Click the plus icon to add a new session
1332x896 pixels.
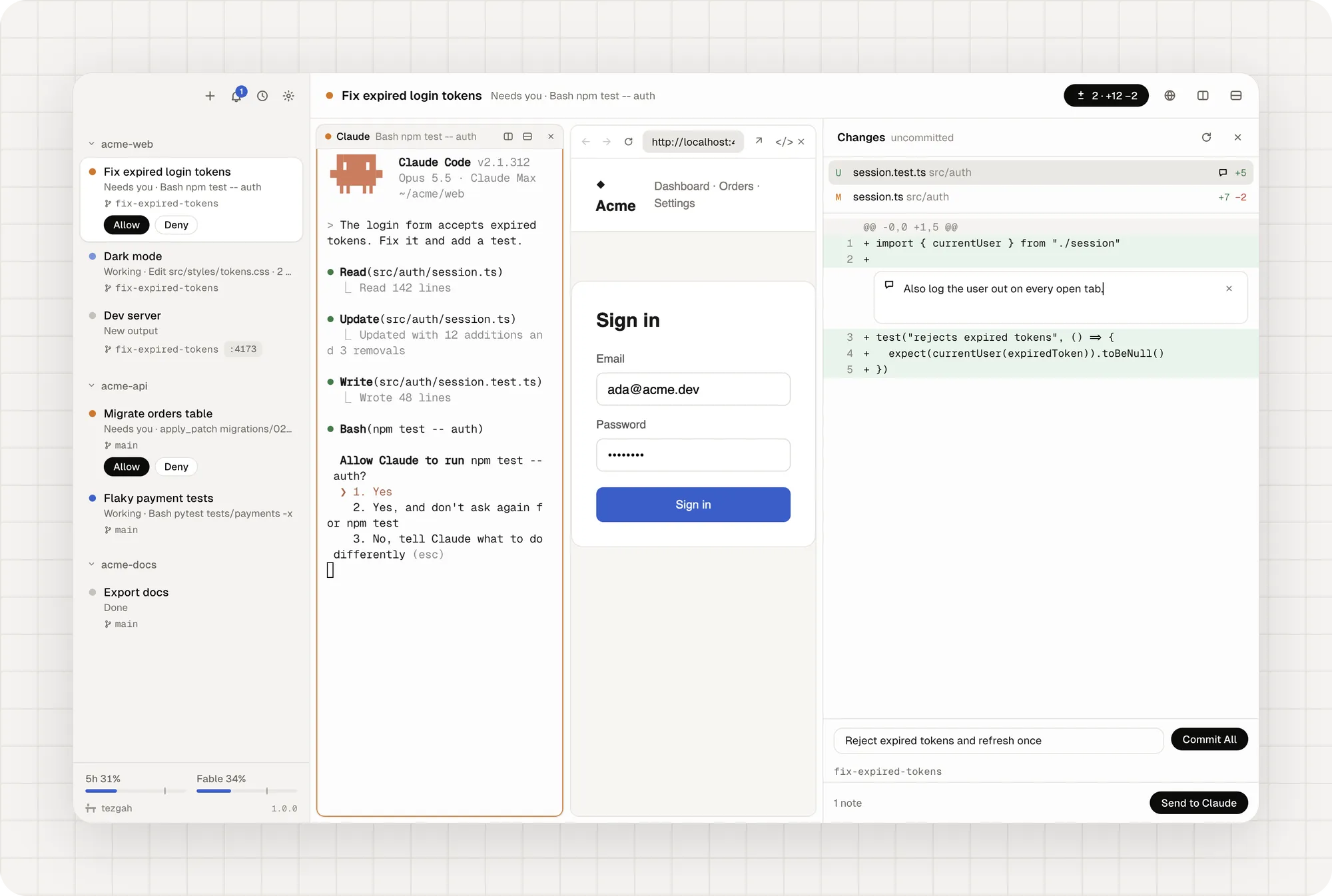coord(210,96)
